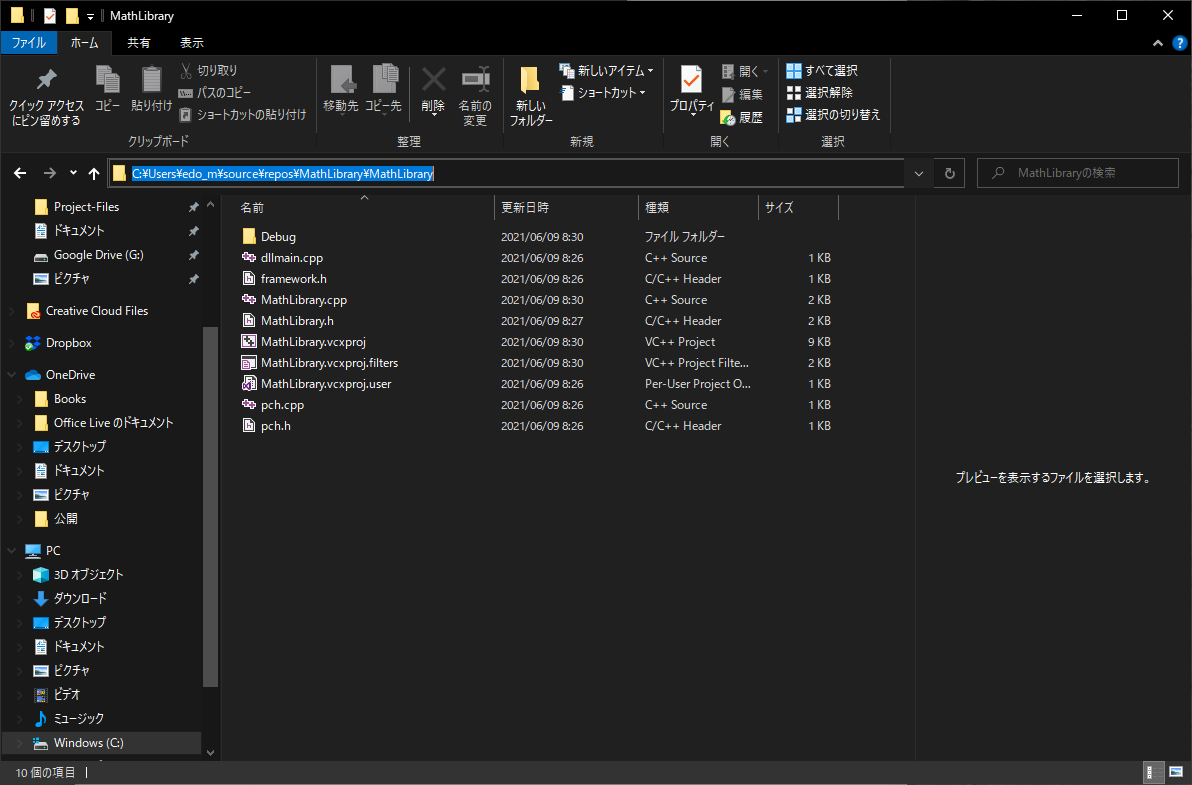Click the Refresh button
This screenshot has width=1192, height=785.
(x=949, y=173)
